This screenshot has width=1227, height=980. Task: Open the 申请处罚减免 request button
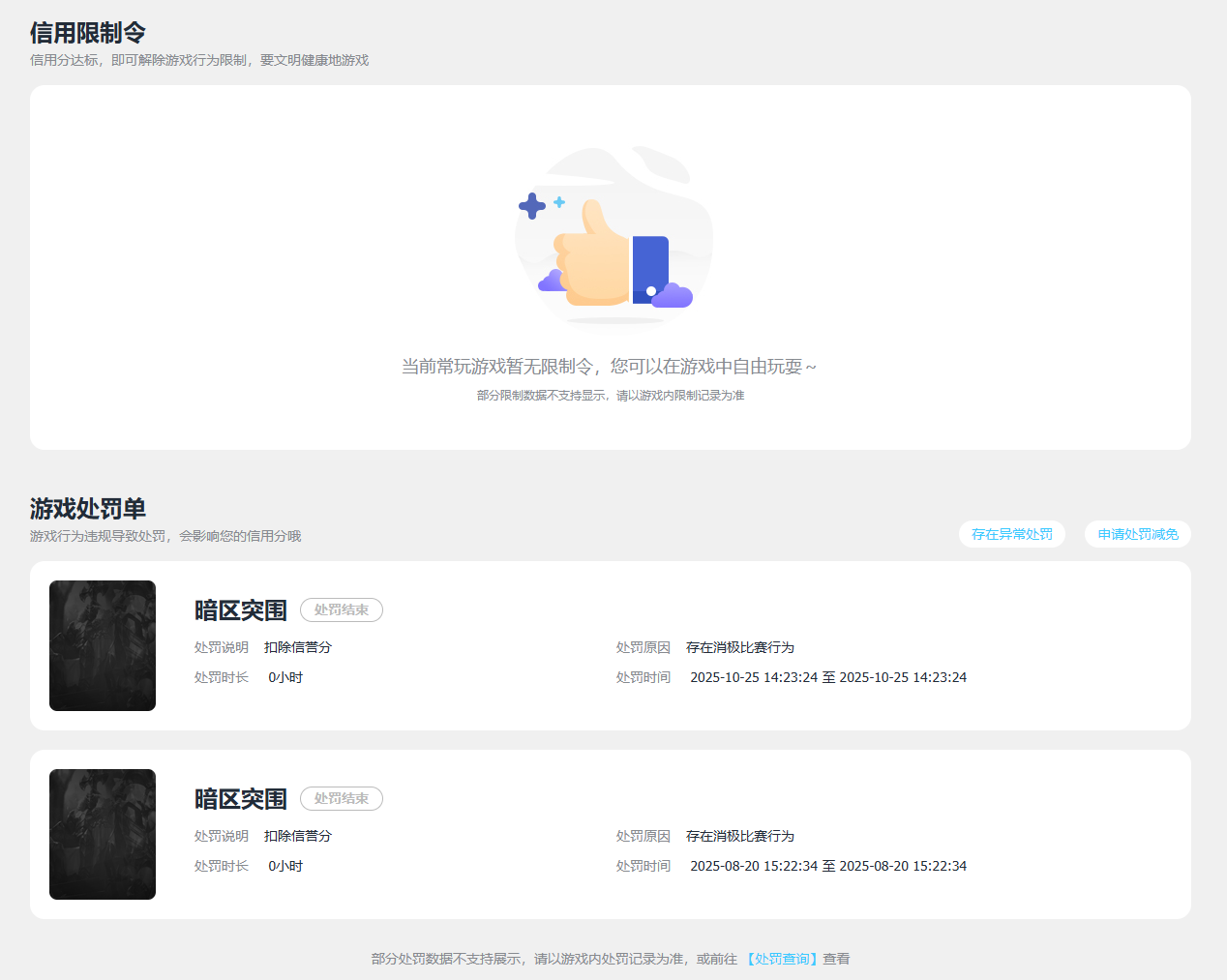(x=1138, y=534)
